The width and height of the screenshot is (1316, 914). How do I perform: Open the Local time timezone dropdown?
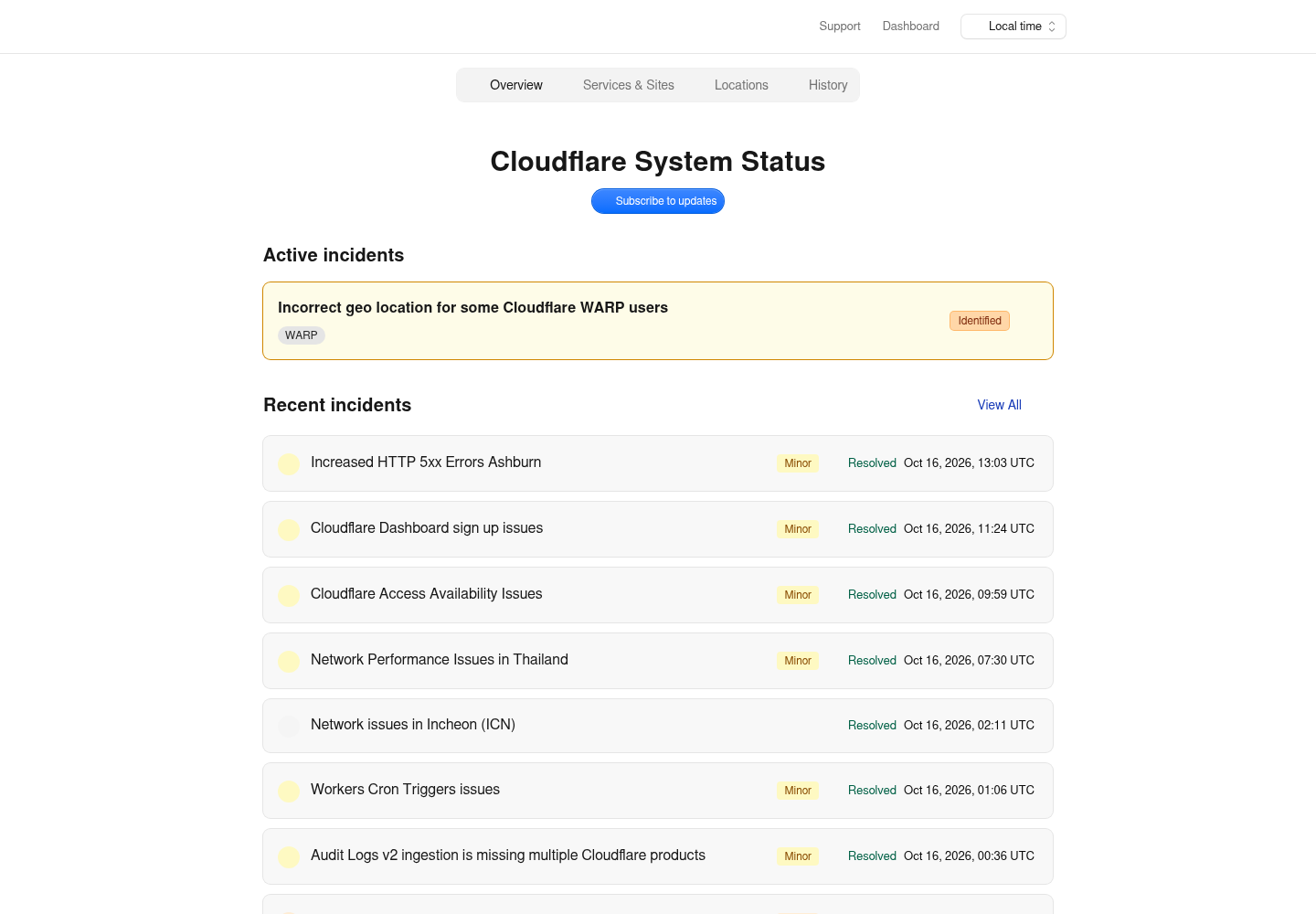coord(1013,27)
